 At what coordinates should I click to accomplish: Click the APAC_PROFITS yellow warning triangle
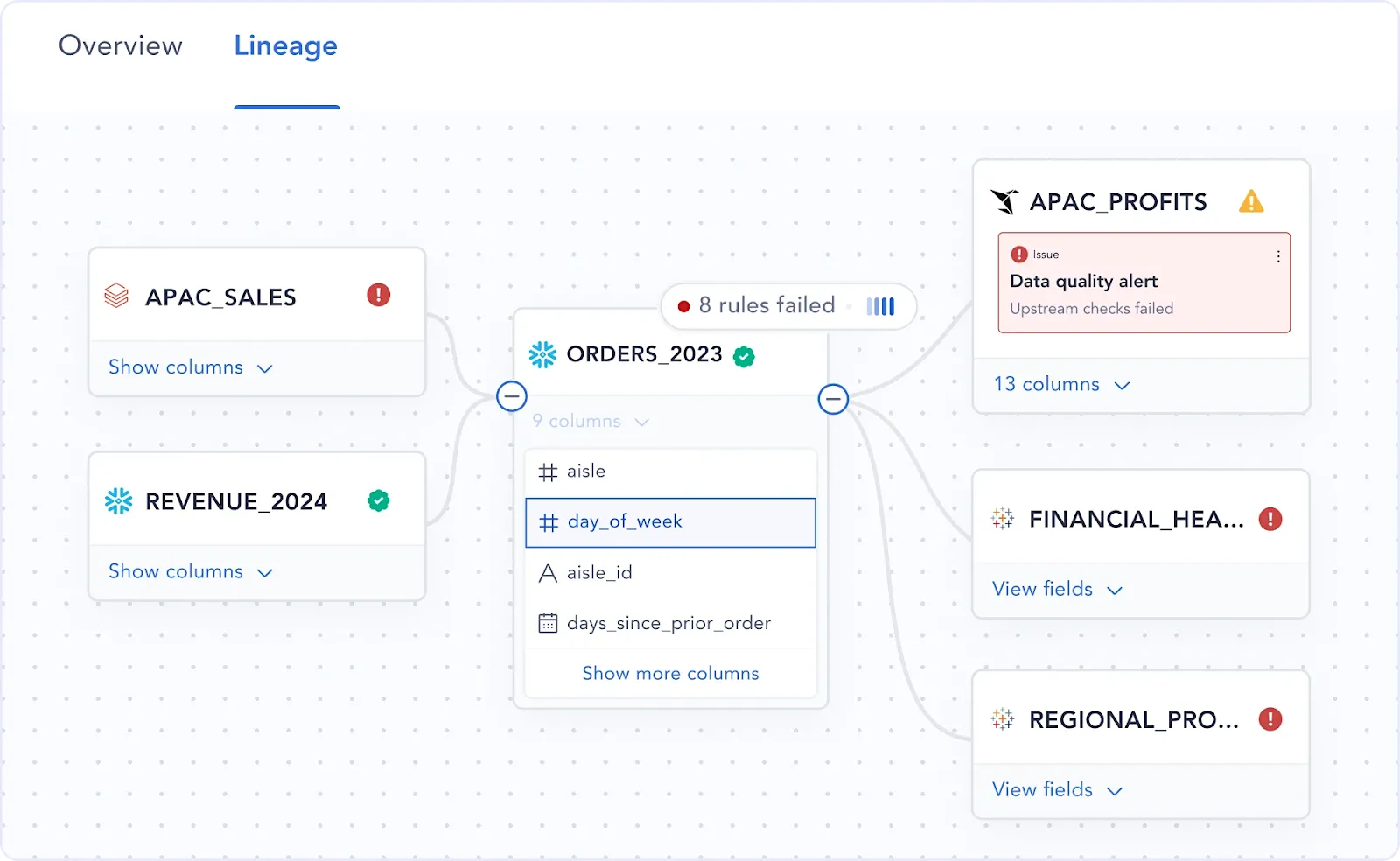tap(1251, 202)
